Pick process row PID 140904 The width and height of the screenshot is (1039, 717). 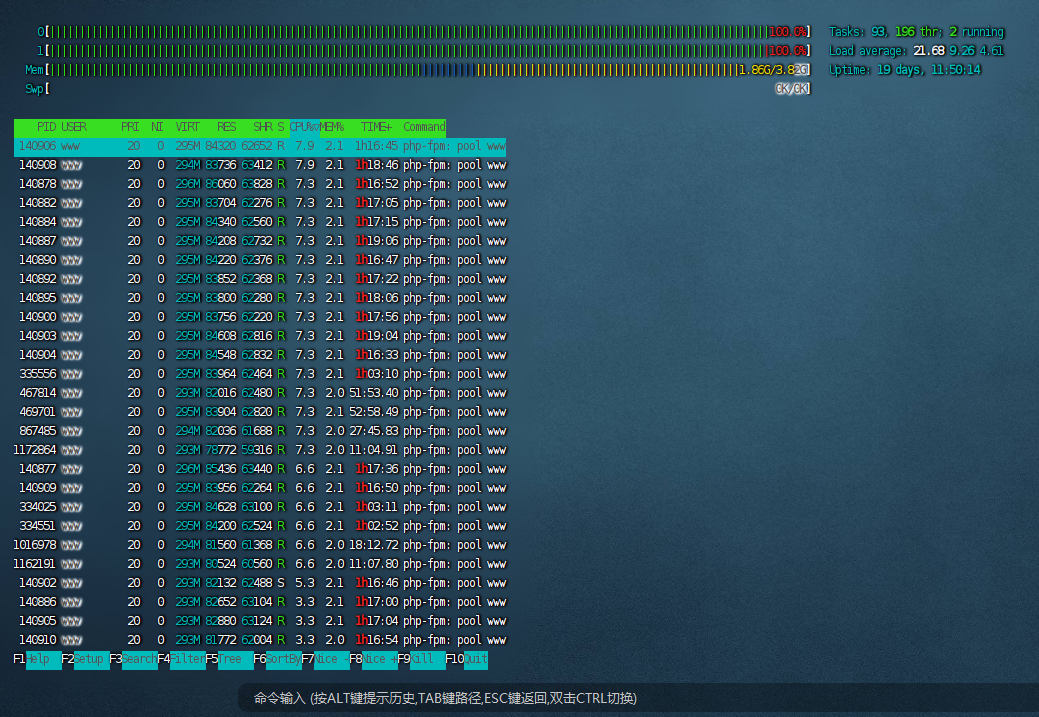click(x=260, y=355)
